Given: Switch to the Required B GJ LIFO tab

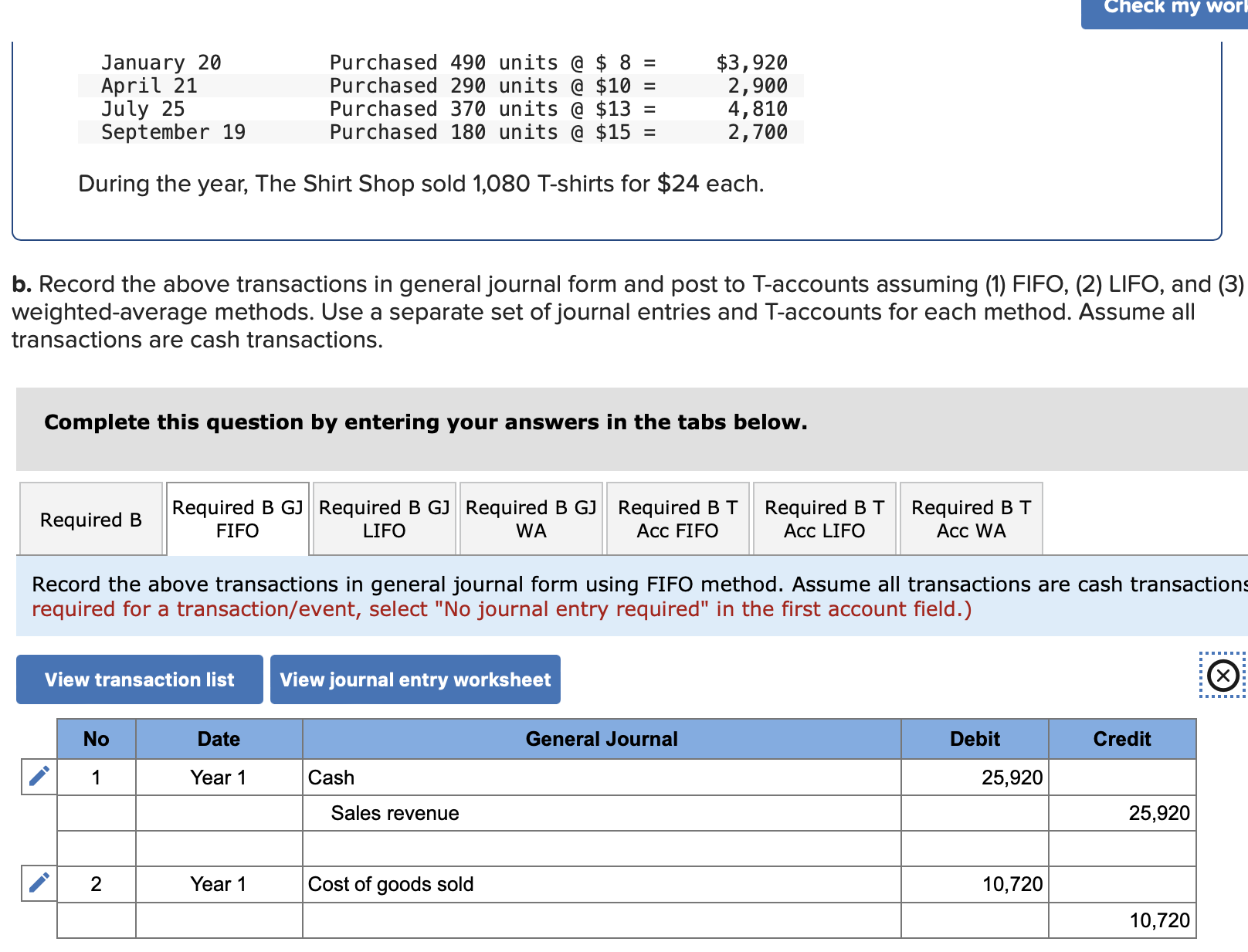Looking at the screenshot, I should coord(383,518).
